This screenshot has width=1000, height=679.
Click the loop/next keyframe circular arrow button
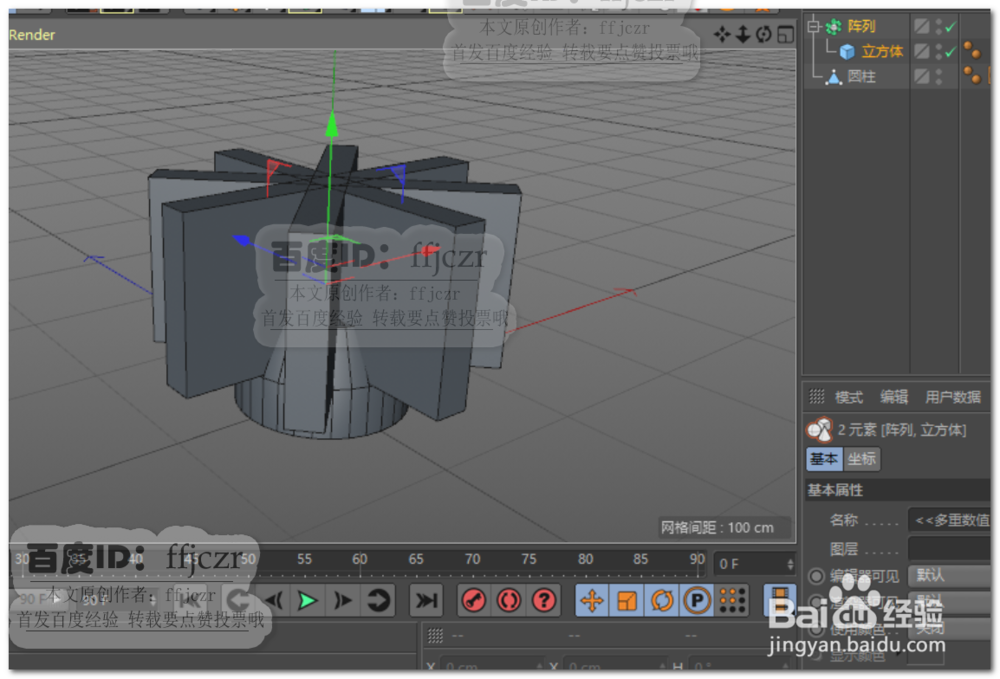[x=378, y=600]
